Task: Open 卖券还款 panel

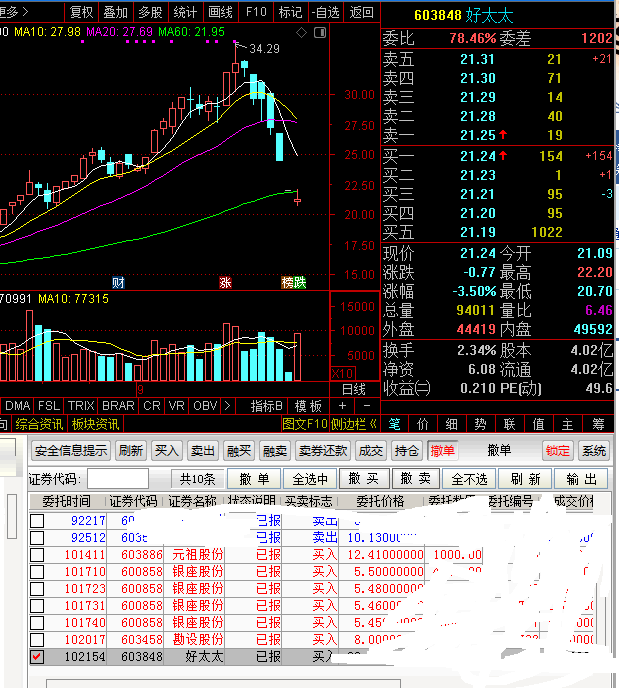Action: [323, 451]
